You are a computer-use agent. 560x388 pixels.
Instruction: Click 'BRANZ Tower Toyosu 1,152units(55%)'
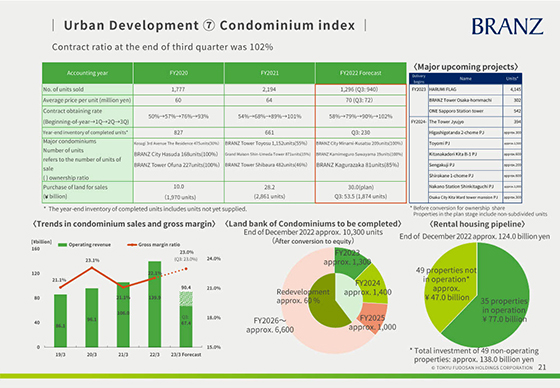pyautogui.click(x=266, y=143)
